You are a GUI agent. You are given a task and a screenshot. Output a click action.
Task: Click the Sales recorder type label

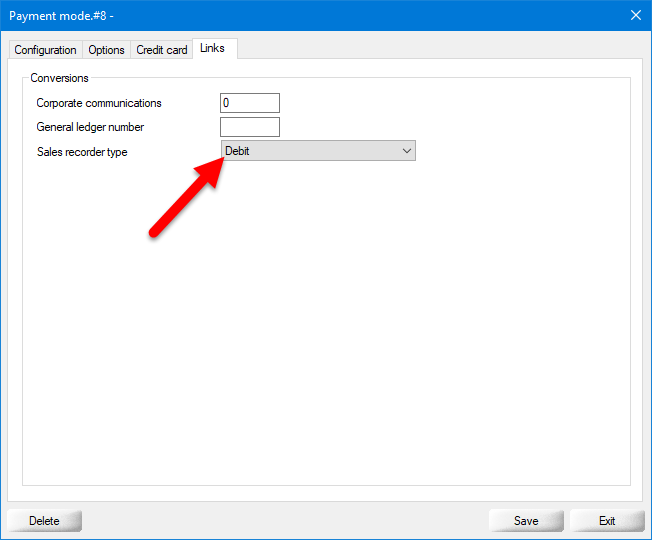click(x=82, y=152)
